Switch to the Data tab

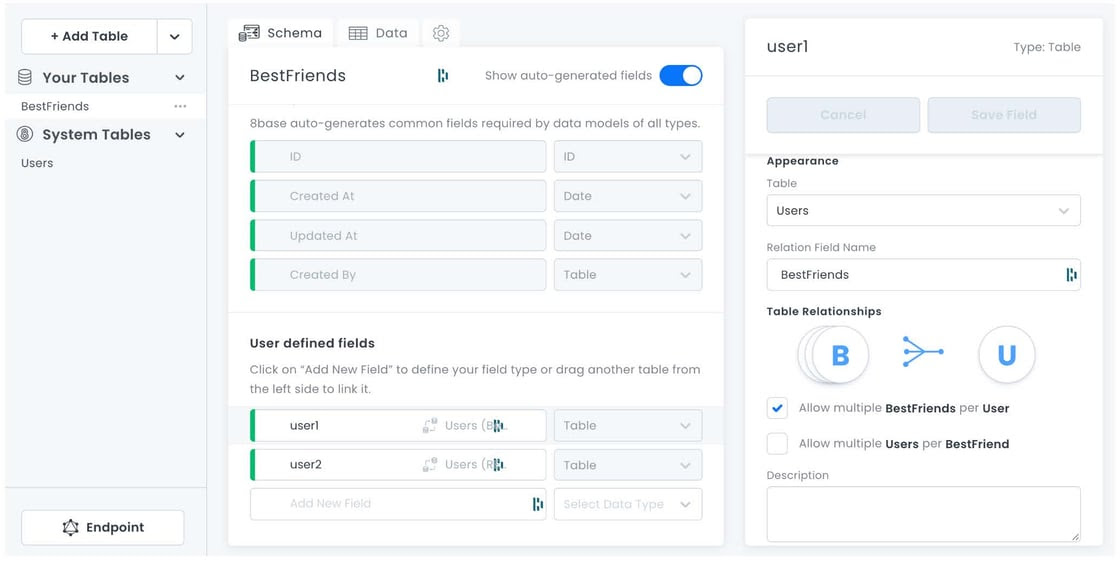tap(378, 33)
